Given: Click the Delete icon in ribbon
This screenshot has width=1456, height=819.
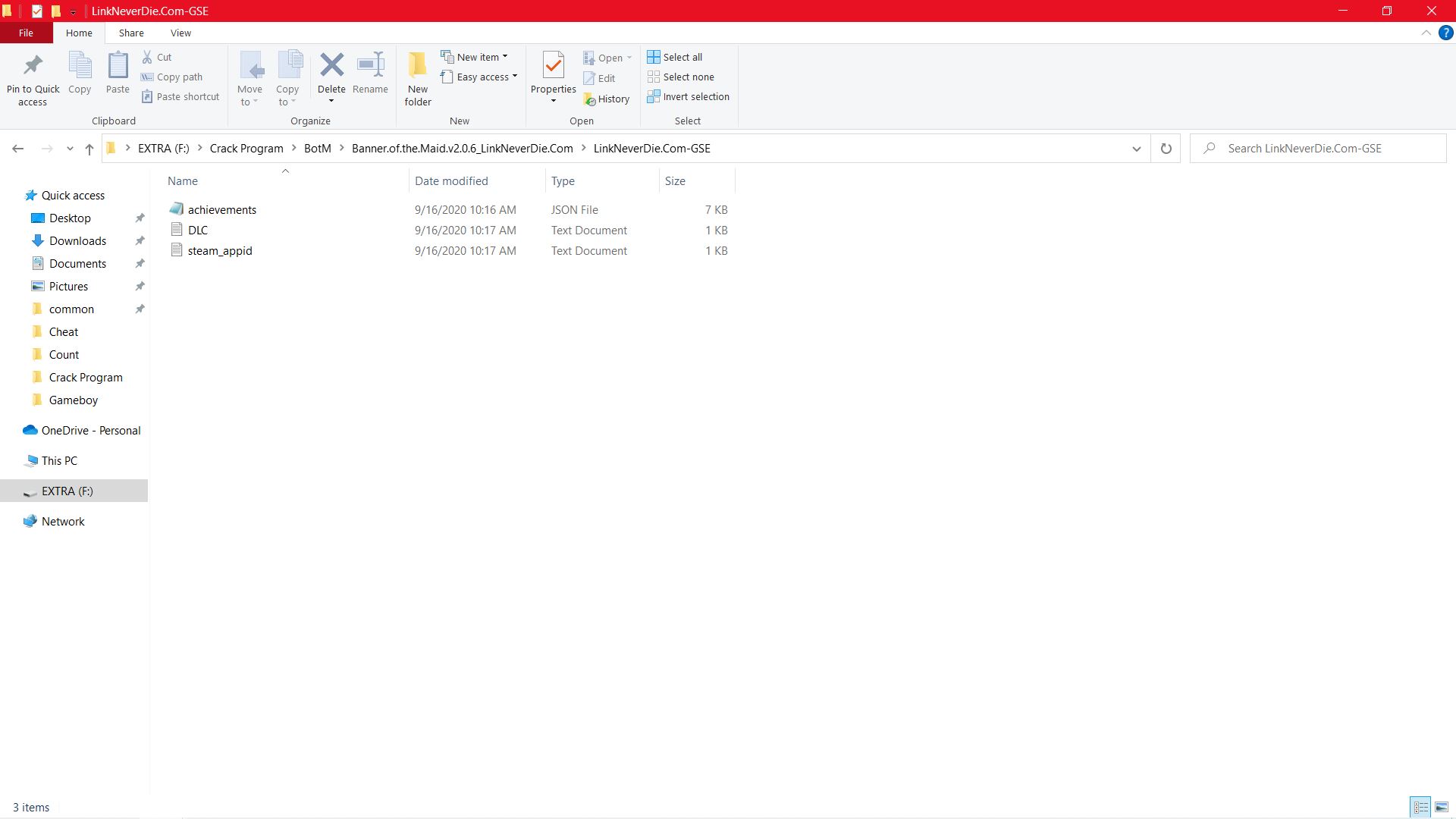Looking at the screenshot, I should click(x=331, y=66).
